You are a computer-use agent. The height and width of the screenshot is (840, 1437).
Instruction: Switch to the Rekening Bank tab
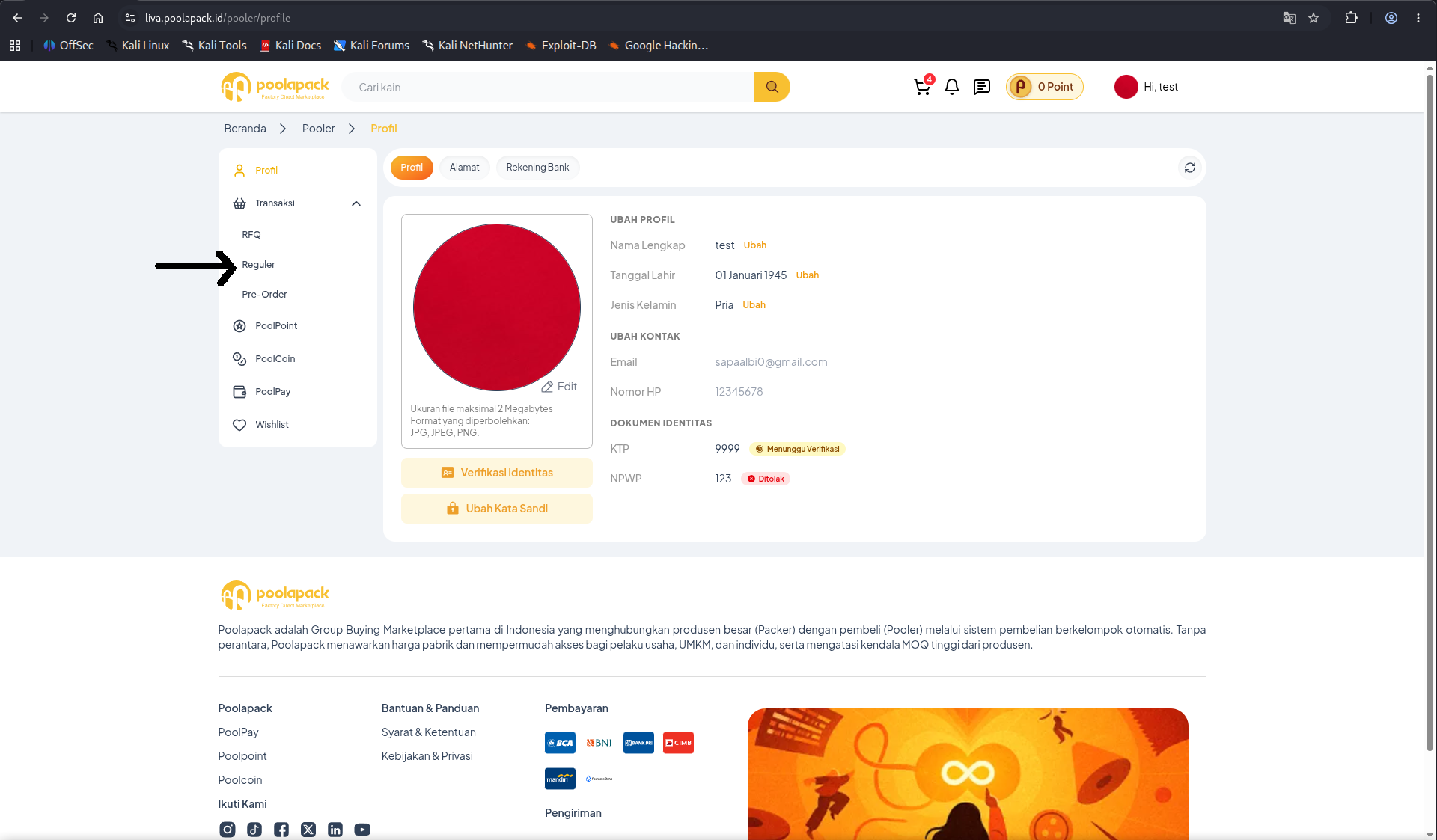[537, 168]
